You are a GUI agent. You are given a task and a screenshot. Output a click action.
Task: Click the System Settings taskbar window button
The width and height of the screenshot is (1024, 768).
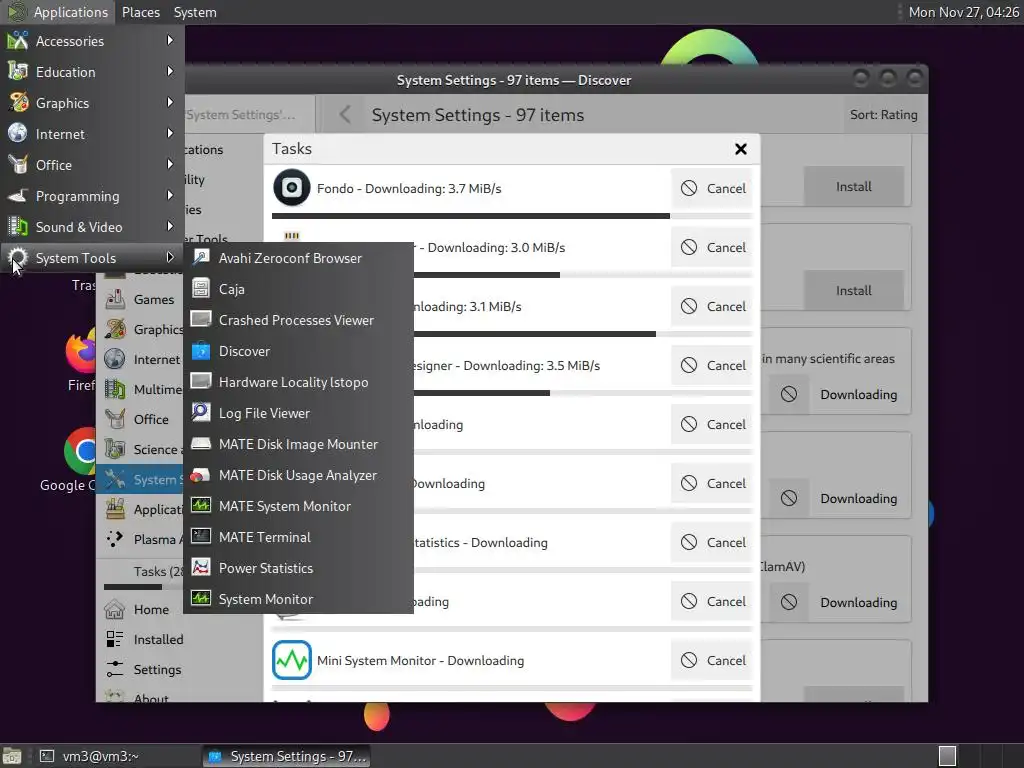[x=286, y=756]
